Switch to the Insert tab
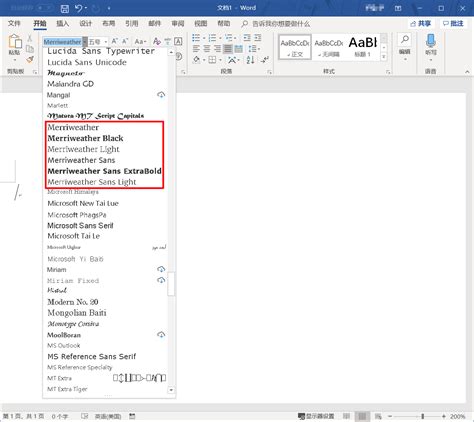The image size is (474, 422). tap(62, 23)
